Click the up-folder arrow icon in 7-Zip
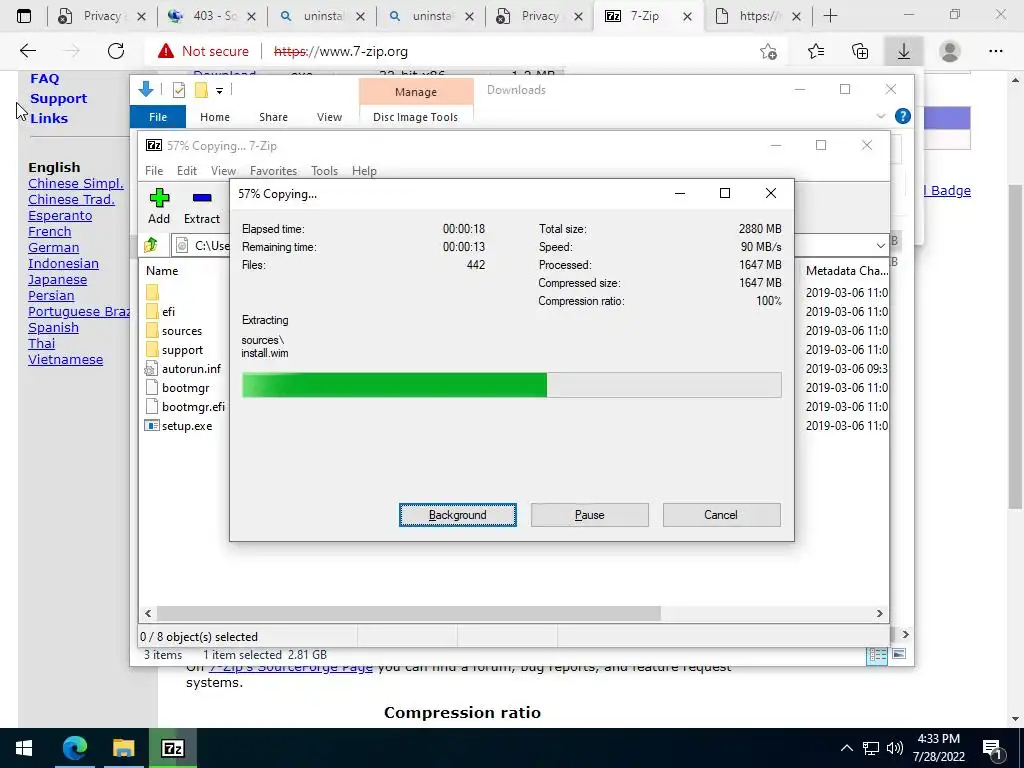Viewport: 1024px width, 768px height. point(151,245)
